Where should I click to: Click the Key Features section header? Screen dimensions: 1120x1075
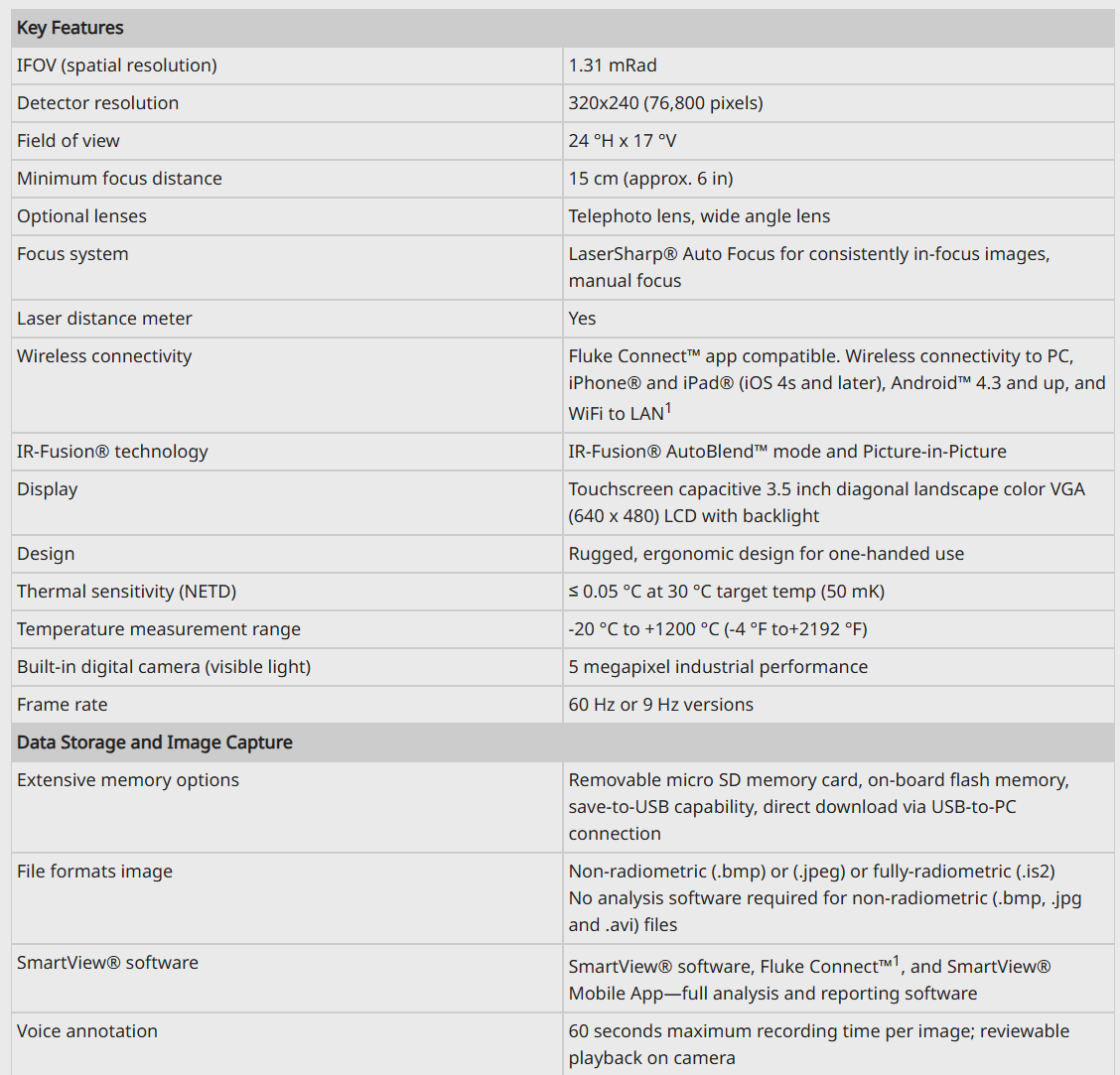(70, 28)
